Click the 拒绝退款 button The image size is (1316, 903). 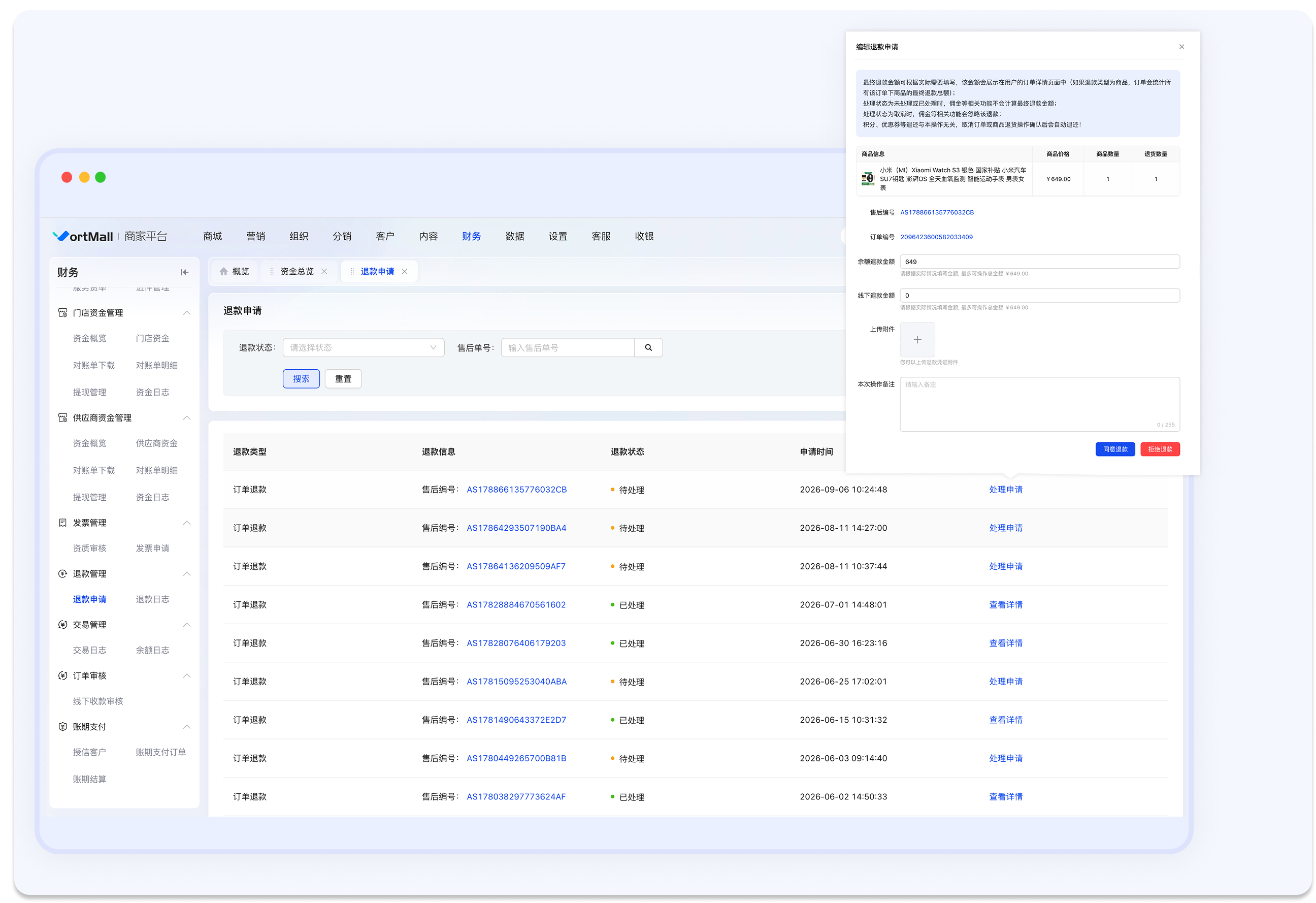point(1160,449)
